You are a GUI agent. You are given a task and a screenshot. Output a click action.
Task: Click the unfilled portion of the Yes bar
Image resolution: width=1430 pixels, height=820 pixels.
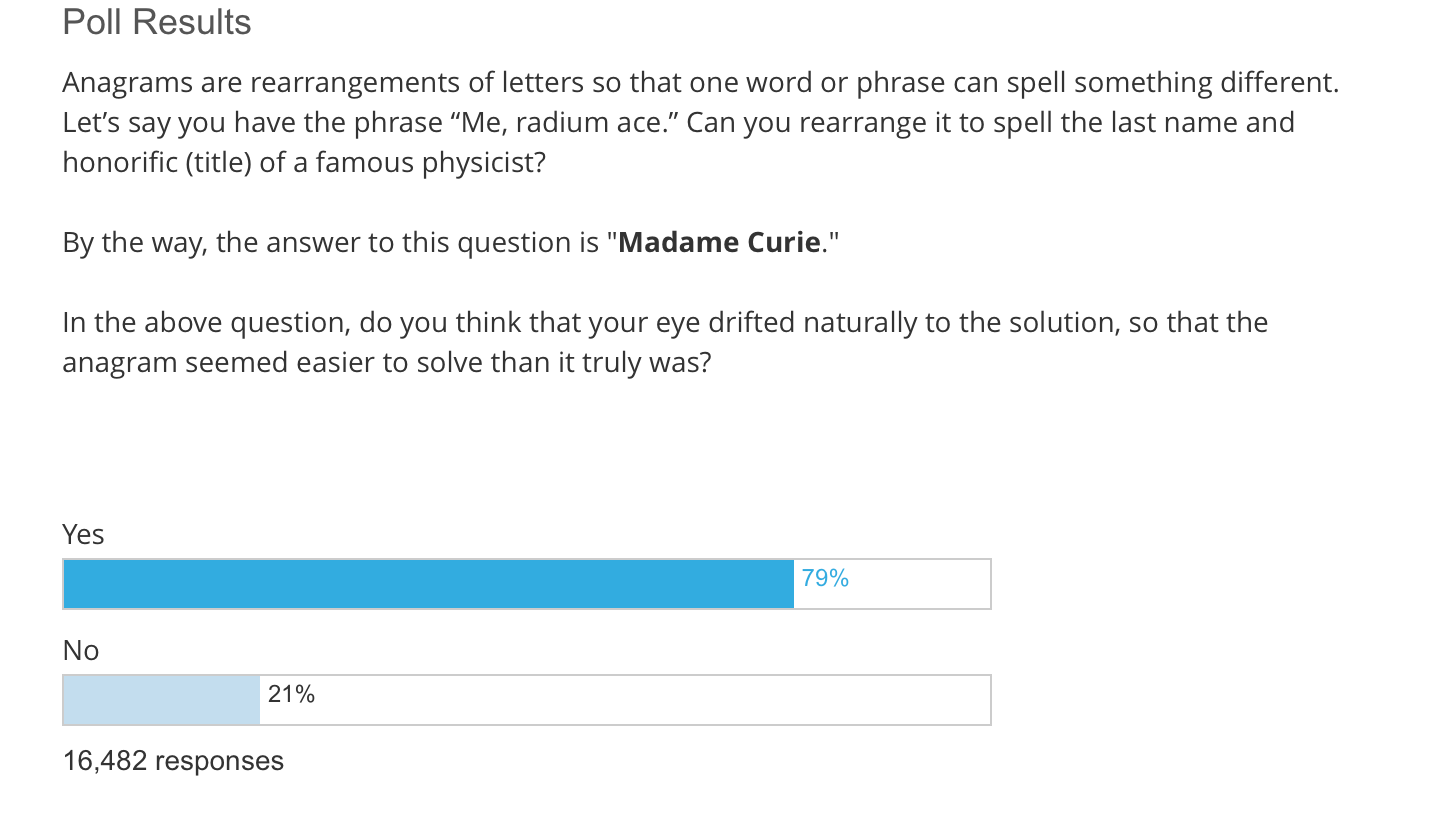(x=892, y=584)
